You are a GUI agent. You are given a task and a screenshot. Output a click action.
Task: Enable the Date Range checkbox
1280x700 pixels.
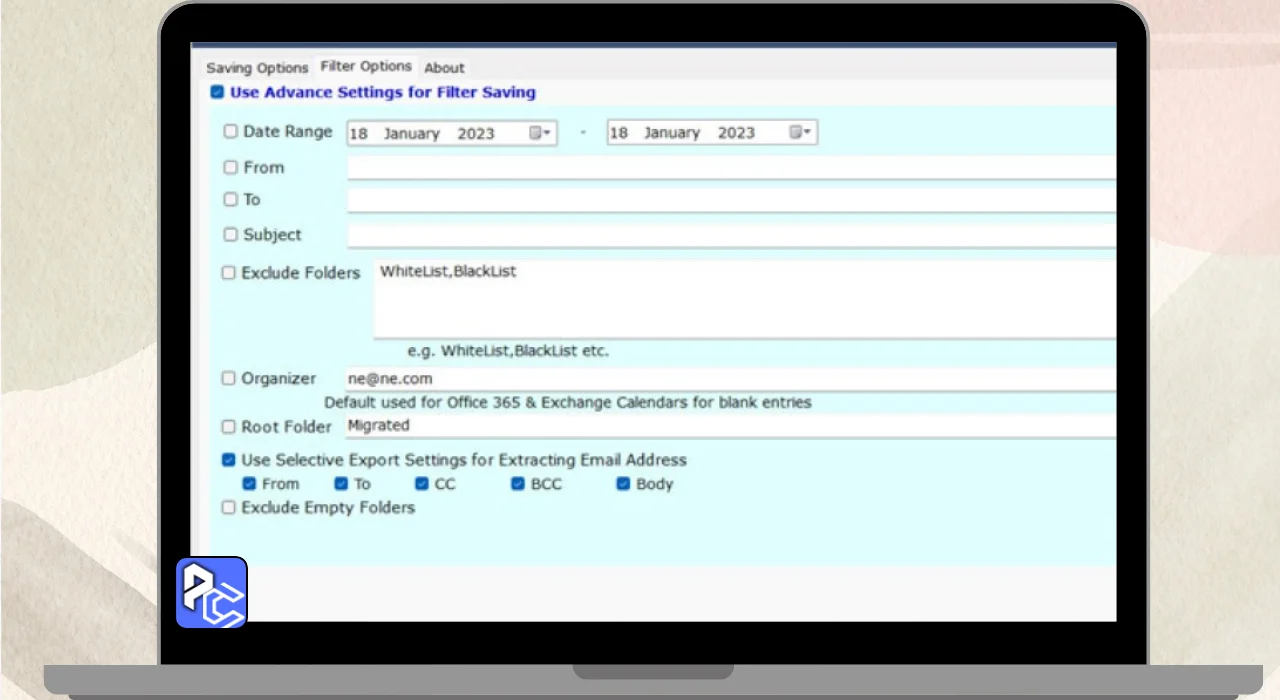(231, 131)
